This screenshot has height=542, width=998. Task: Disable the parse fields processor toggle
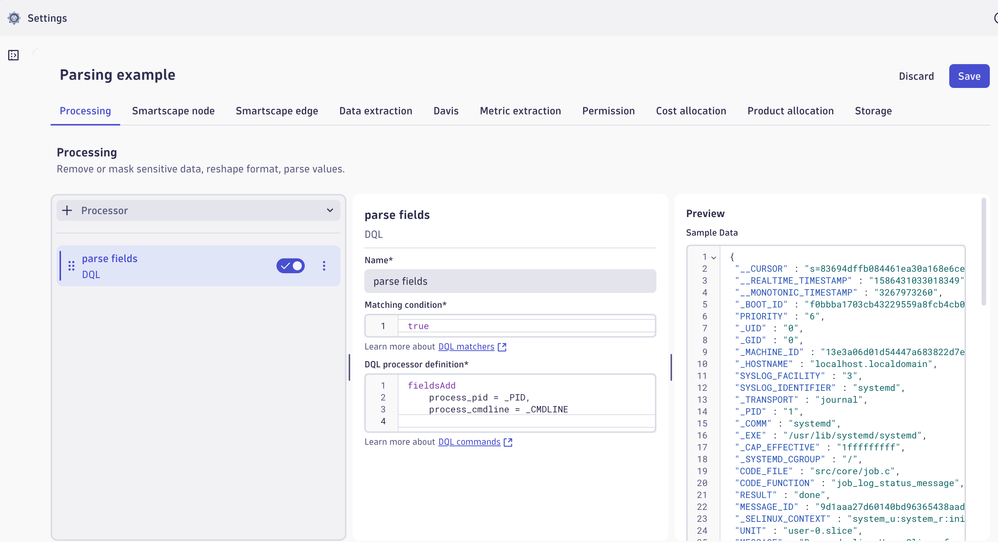290,266
